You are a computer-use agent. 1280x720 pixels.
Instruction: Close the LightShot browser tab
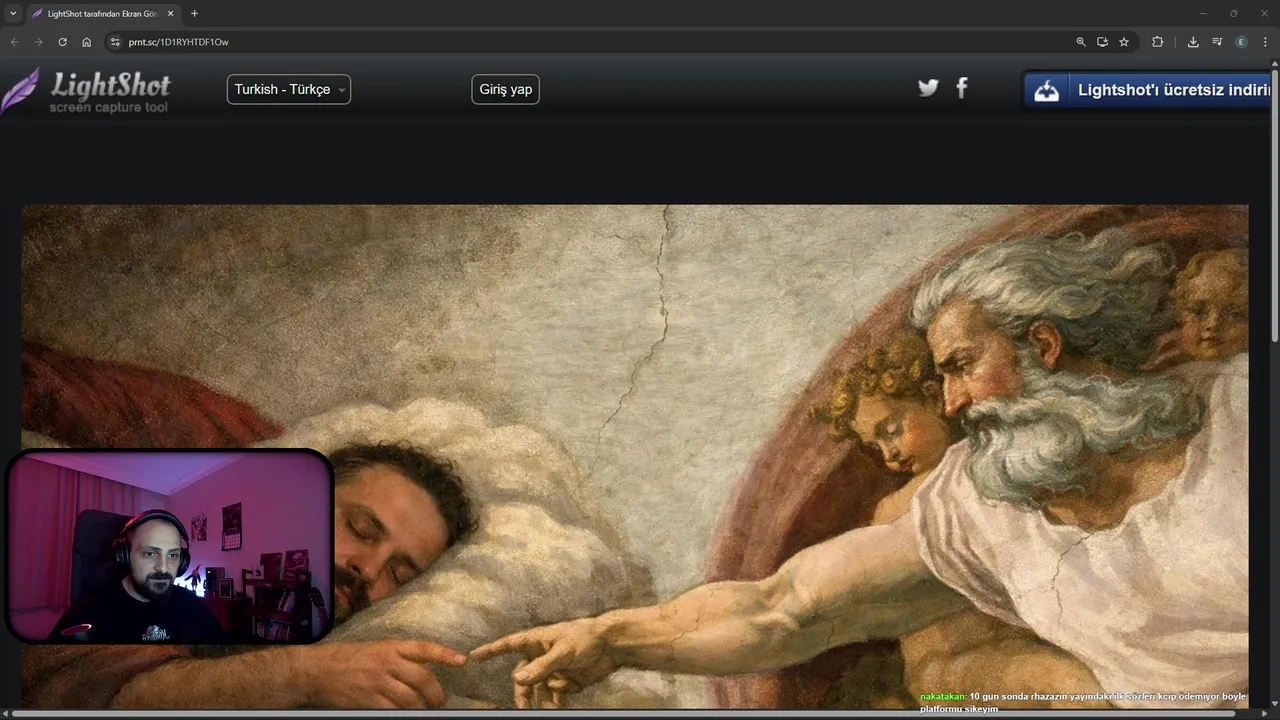pyautogui.click(x=170, y=14)
